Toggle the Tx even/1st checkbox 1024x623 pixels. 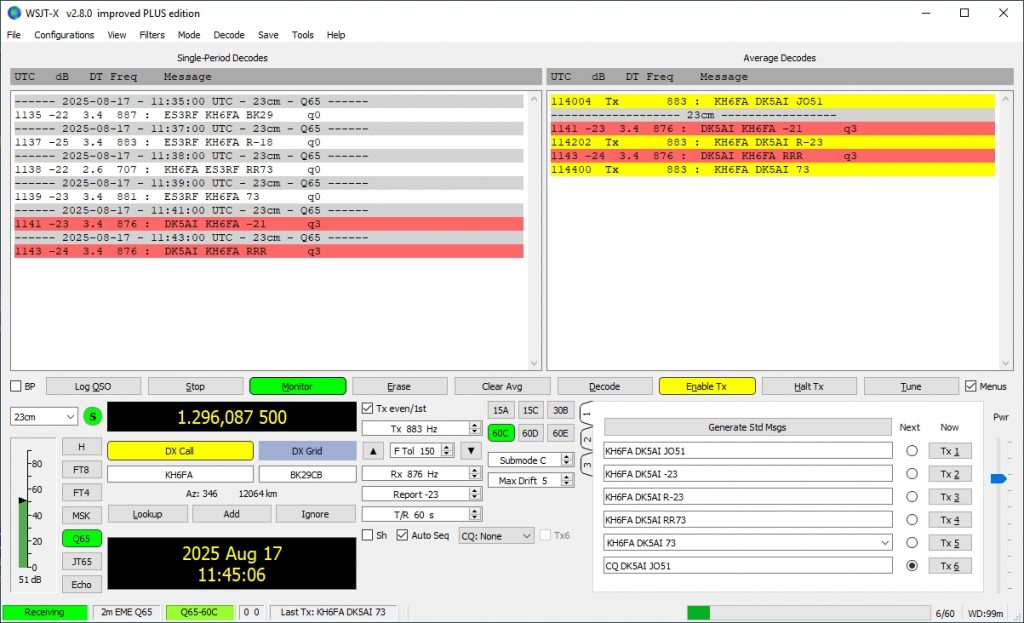click(x=368, y=409)
